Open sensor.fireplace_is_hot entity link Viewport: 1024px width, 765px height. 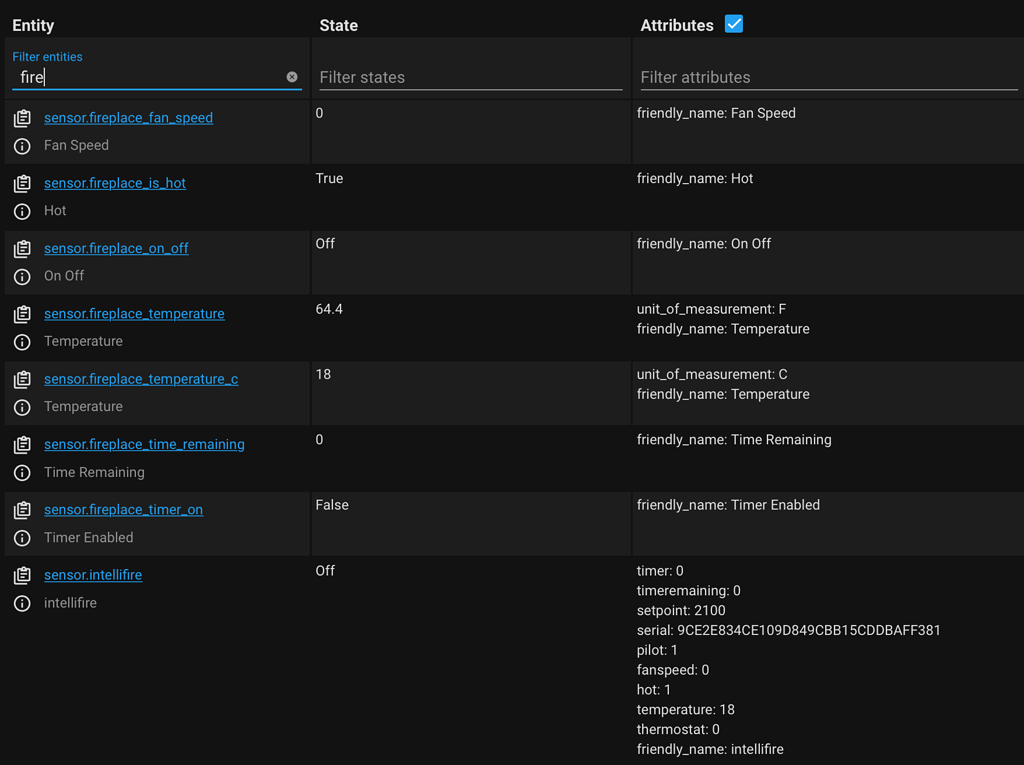[x=114, y=183]
